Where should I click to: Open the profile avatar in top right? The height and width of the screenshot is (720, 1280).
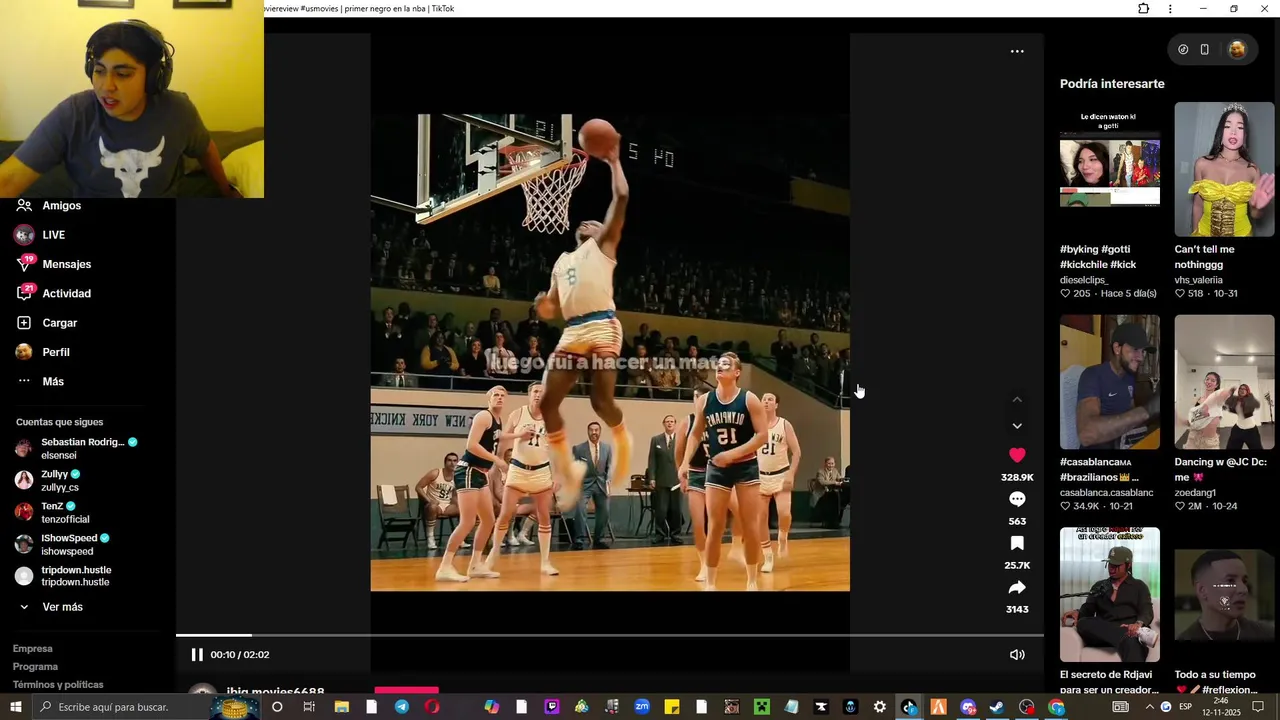click(x=1237, y=49)
